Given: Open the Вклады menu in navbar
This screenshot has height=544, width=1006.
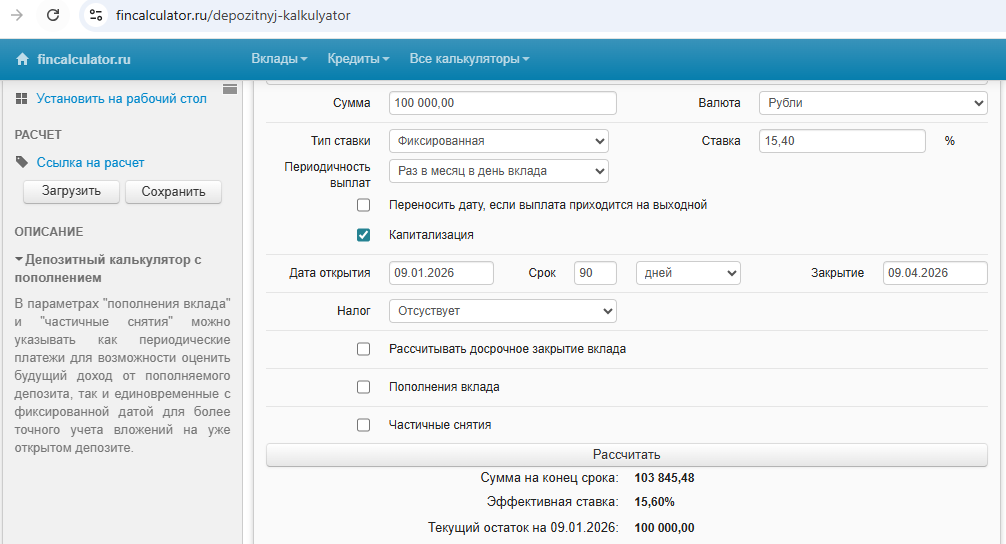Looking at the screenshot, I should [278, 59].
